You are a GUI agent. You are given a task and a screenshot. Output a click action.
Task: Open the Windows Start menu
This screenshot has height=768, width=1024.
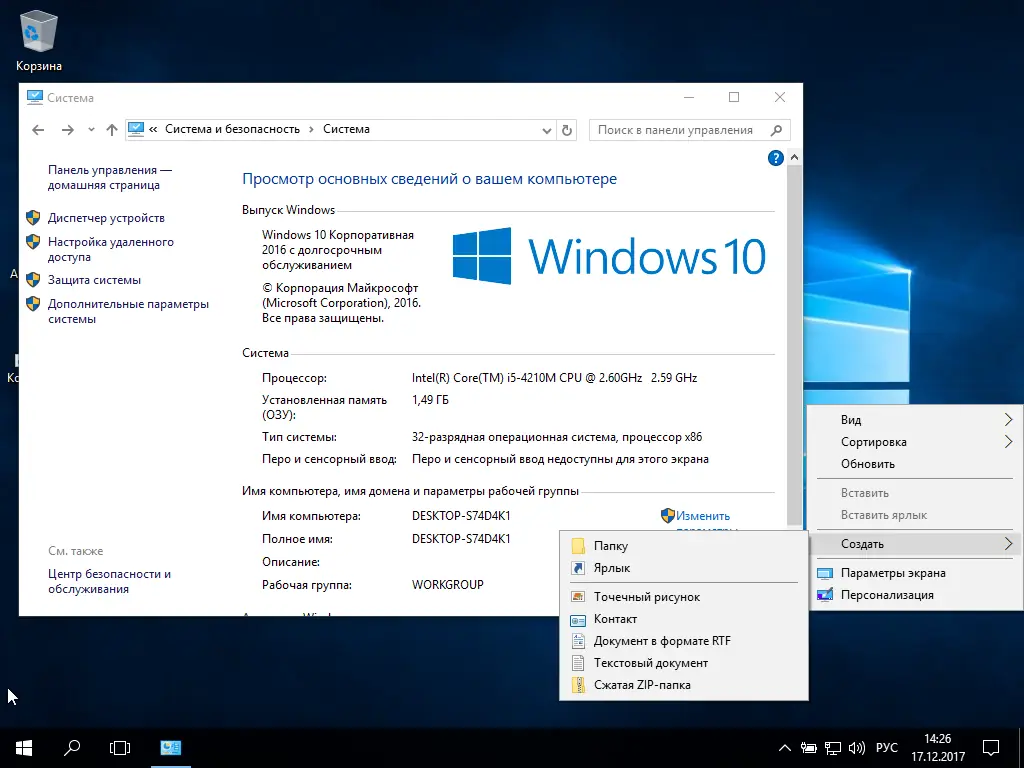tap(24, 748)
